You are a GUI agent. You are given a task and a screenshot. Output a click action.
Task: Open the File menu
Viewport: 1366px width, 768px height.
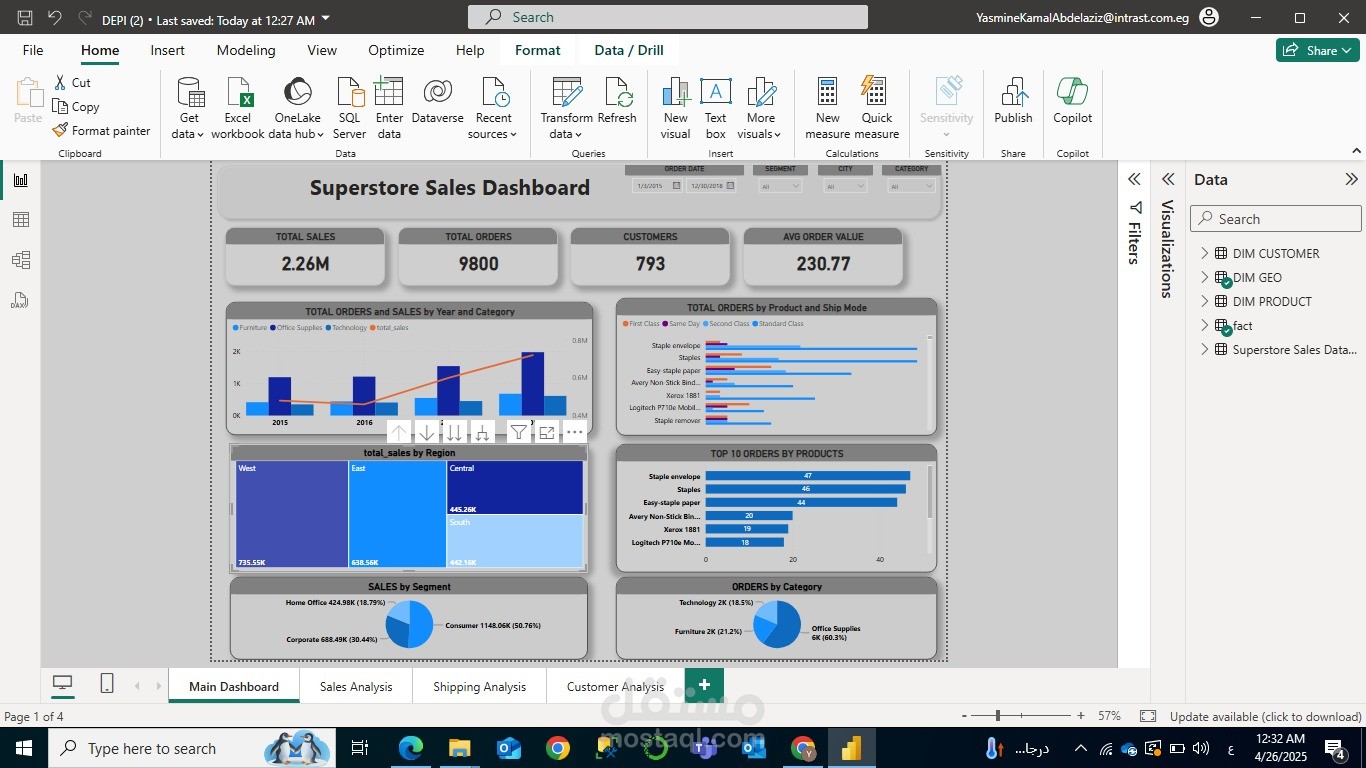(33, 50)
